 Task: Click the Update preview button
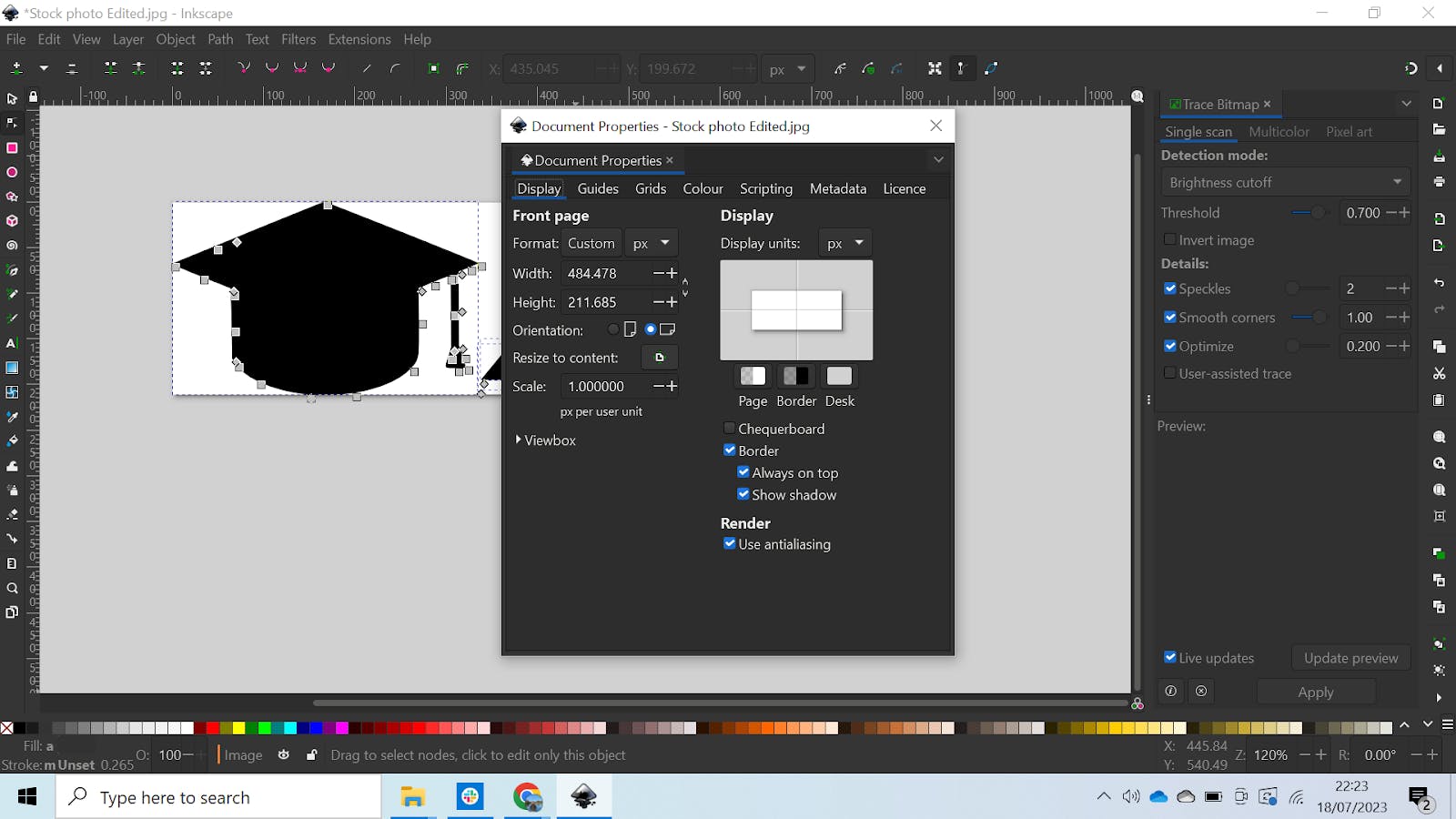(1350, 657)
